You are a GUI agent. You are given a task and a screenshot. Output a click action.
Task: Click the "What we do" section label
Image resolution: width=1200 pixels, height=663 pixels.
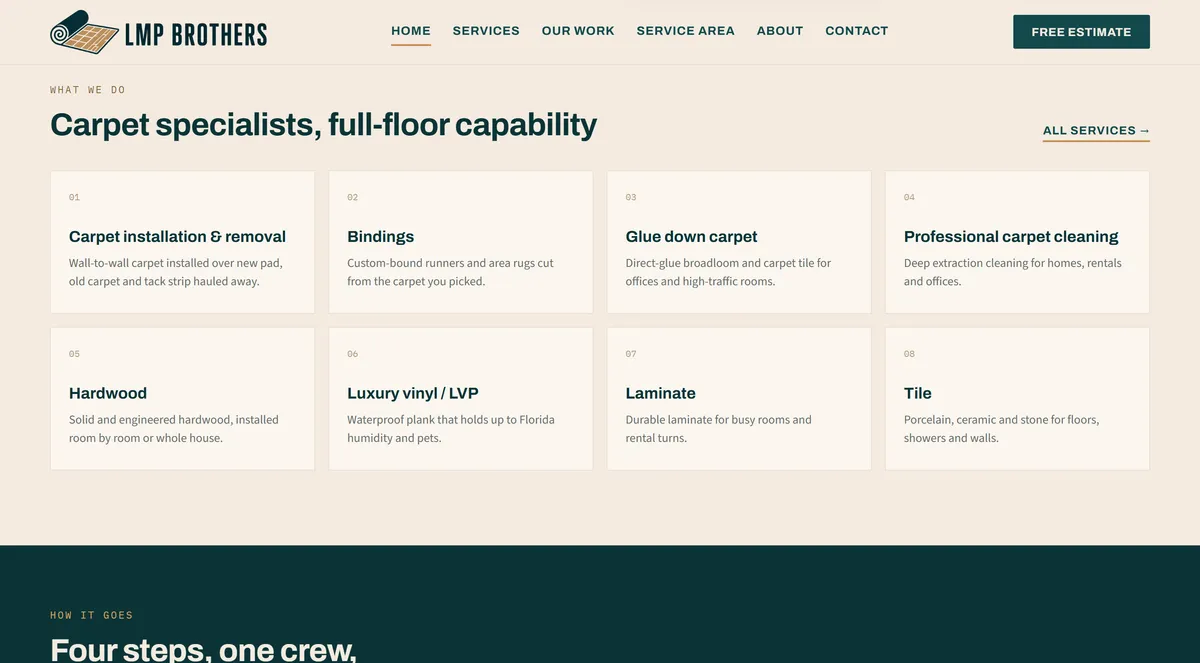[x=88, y=90]
